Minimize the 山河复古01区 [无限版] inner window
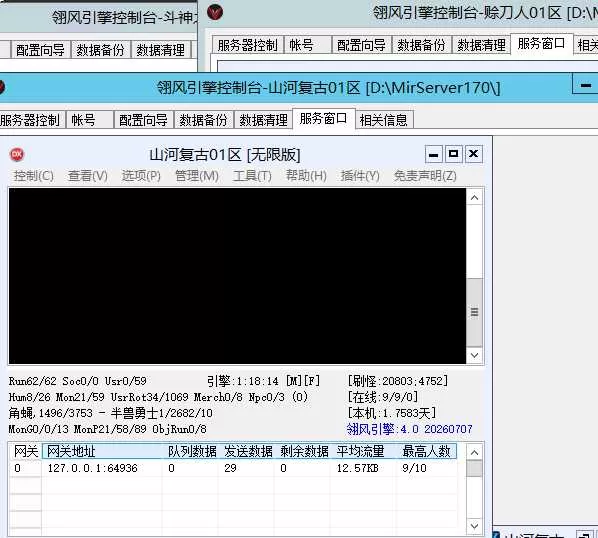Screen dimensions: 598x538 coord(434,154)
